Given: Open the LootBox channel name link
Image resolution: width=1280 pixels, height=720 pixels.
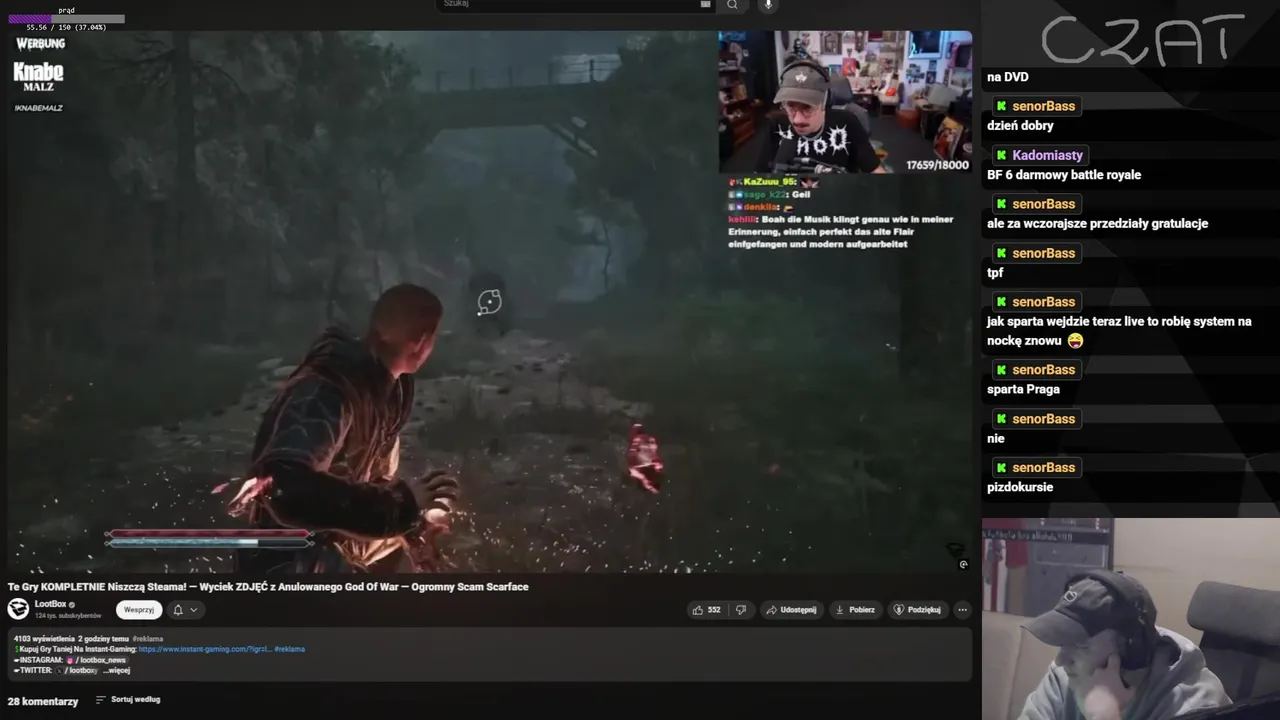Looking at the screenshot, I should [x=51, y=605].
